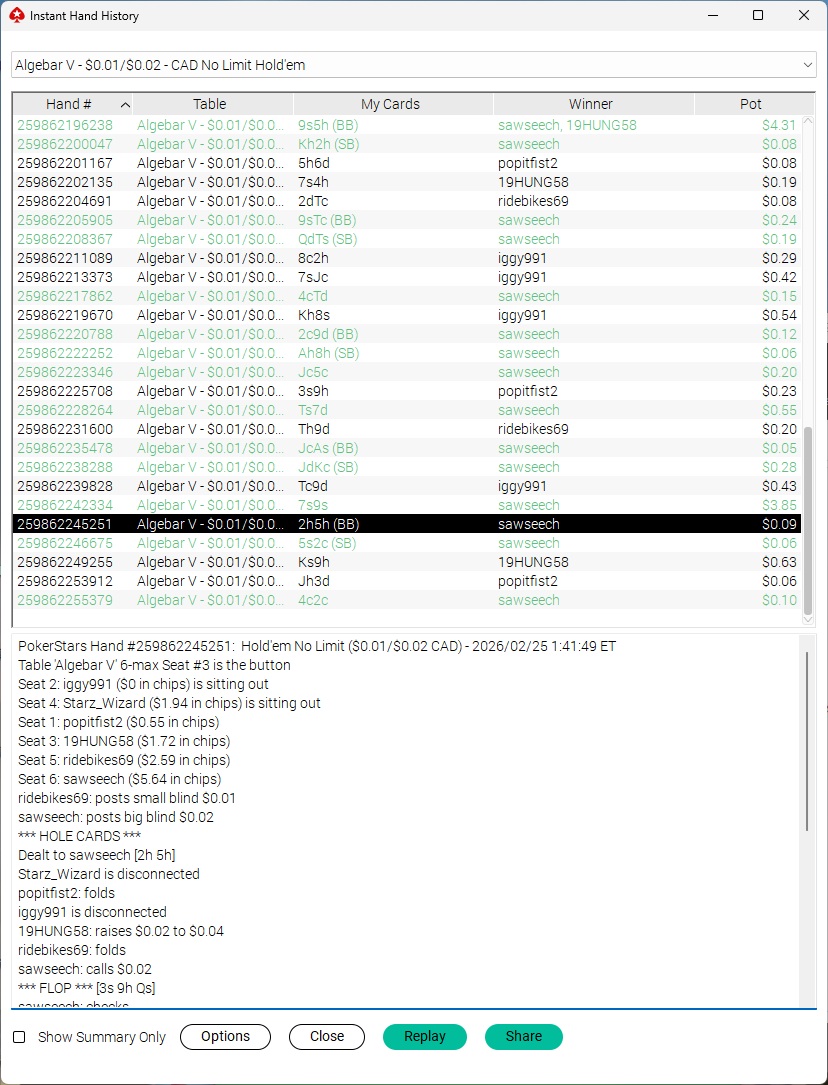828x1085 pixels.
Task: Click the Ks9h cards cell
Action: (x=314, y=563)
